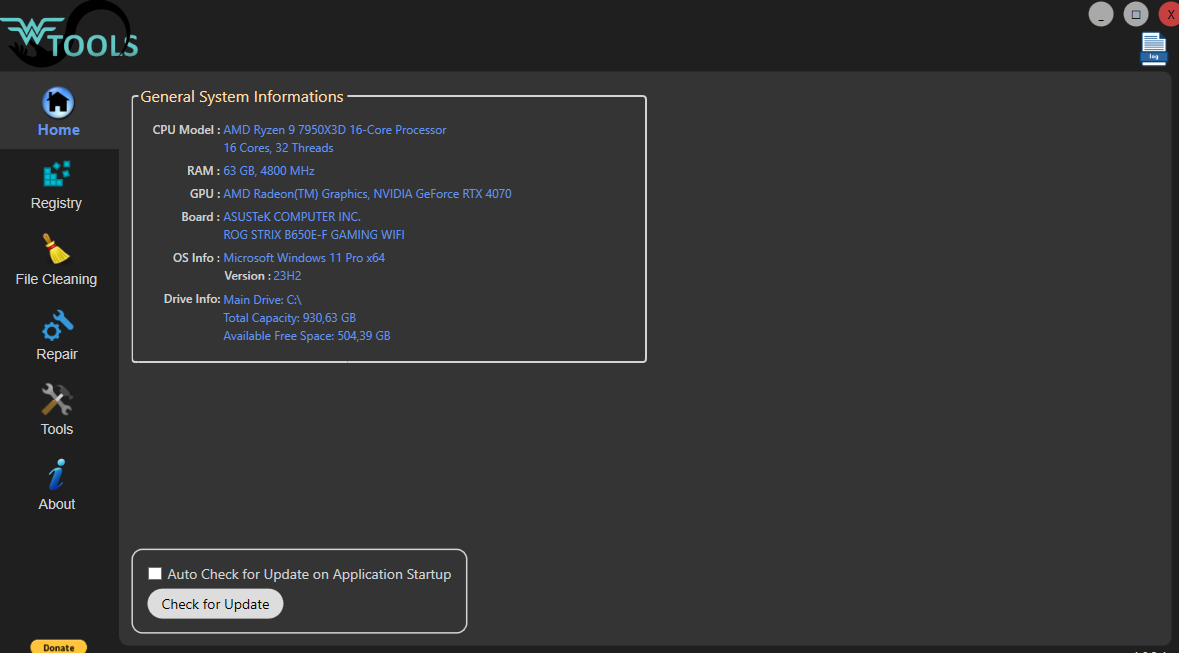Image resolution: width=1179 pixels, height=653 pixels.
Task: Click the Main Drive: C:\ text
Action: tap(262, 299)
